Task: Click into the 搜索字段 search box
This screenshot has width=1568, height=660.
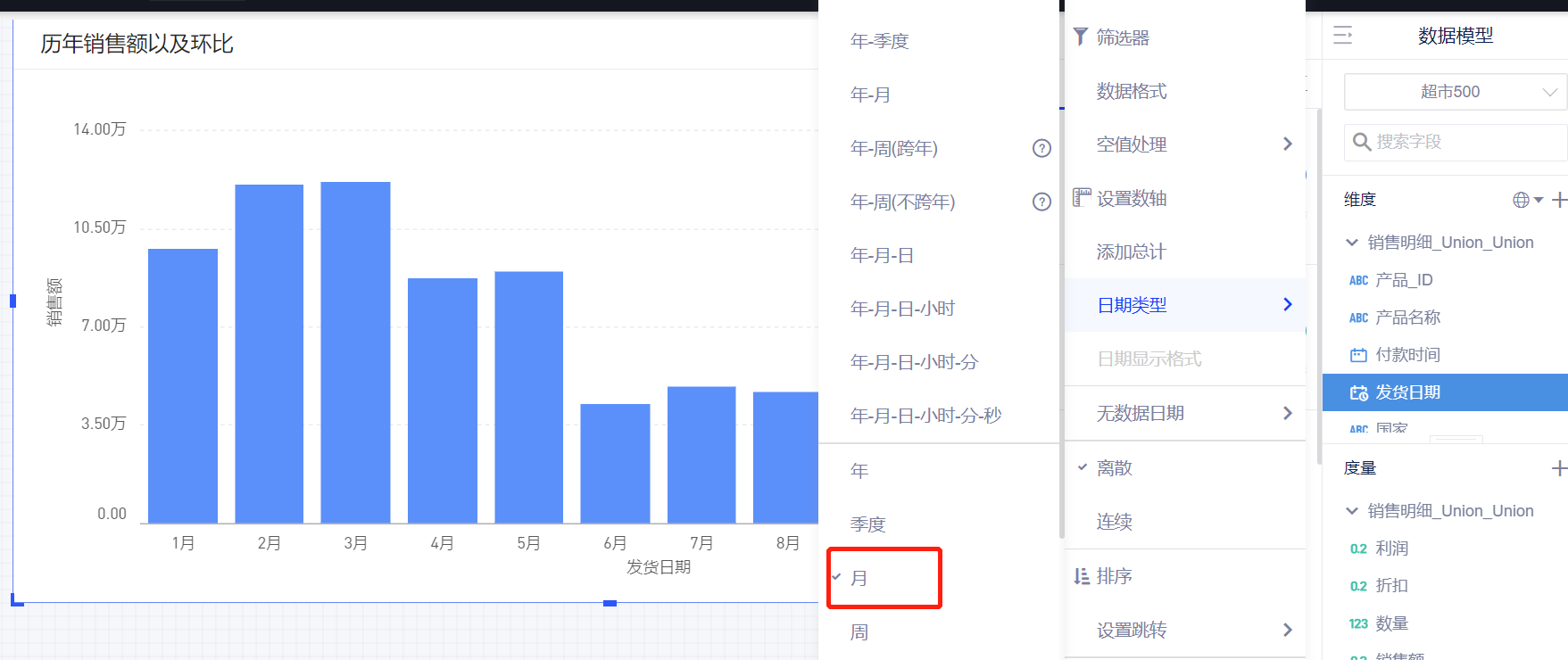Action: tap(1456, 142)
